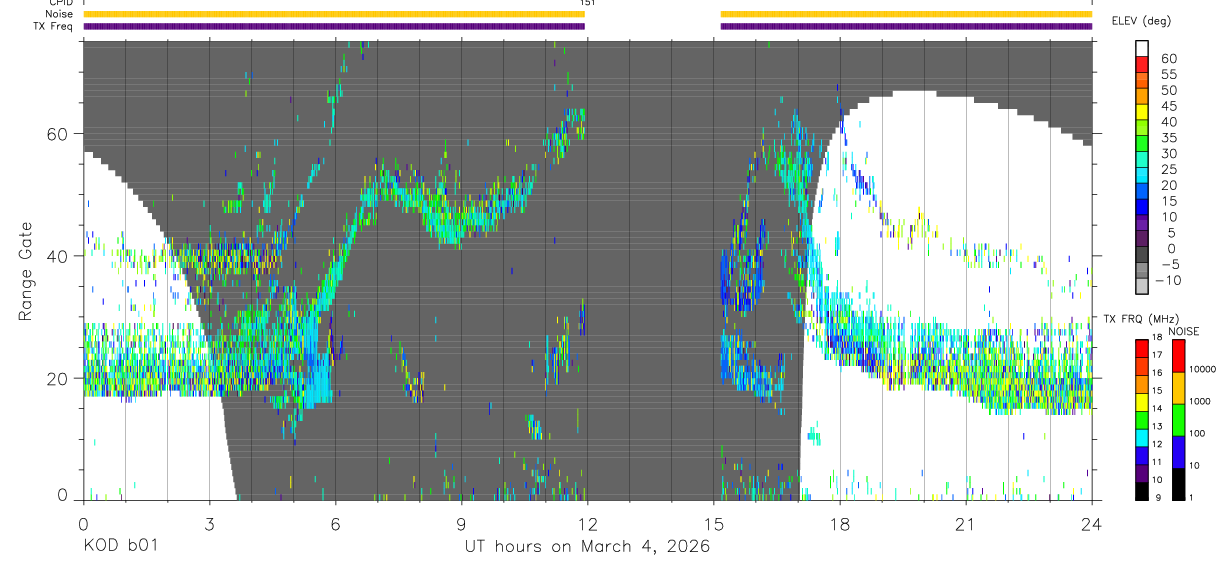Click the 'Range Gate' y-axis title

pyautogui.click(x=25, y=271)
